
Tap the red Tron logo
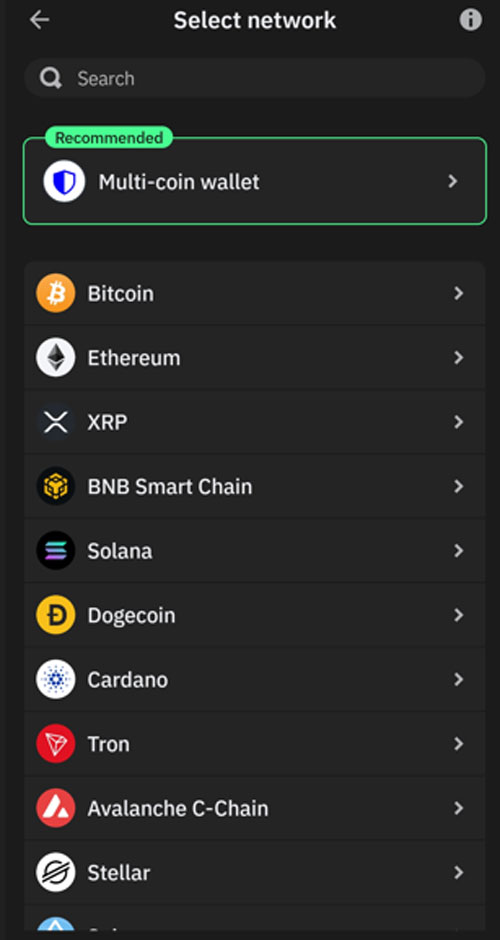[x=56, y=744]
